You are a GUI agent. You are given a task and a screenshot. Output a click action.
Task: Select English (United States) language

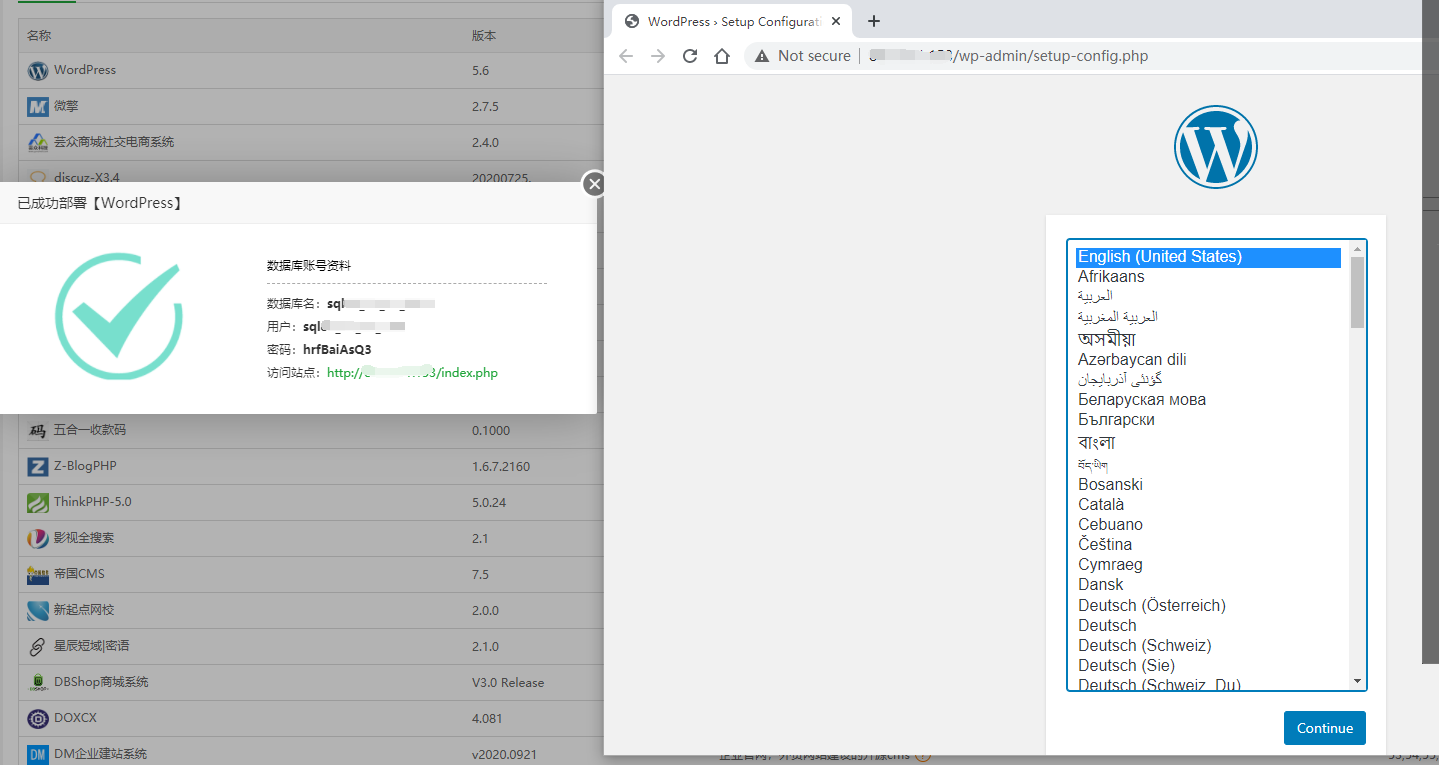tap(1208, 257)
